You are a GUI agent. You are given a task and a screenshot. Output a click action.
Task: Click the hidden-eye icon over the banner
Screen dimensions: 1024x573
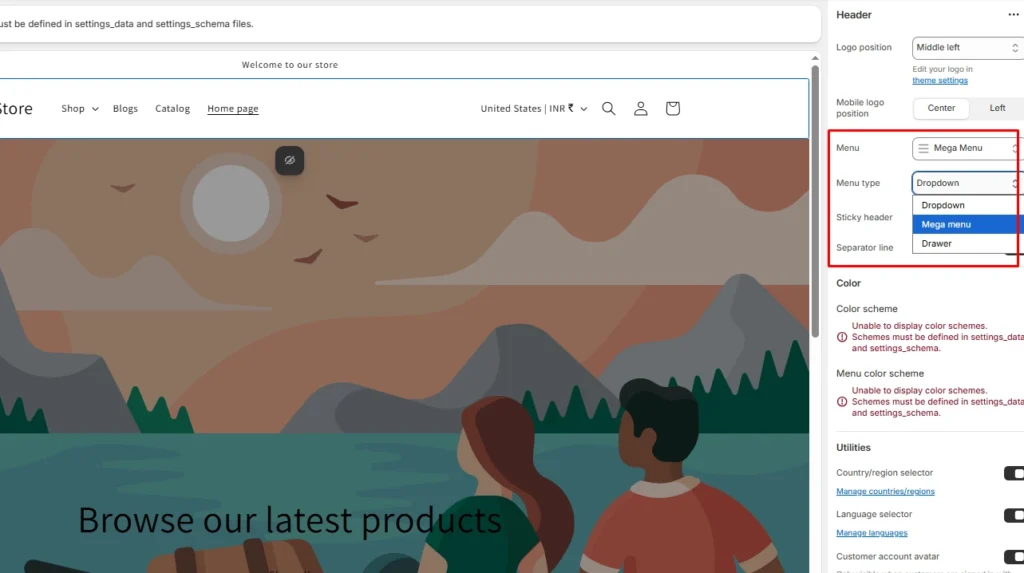tap(290, 160)
